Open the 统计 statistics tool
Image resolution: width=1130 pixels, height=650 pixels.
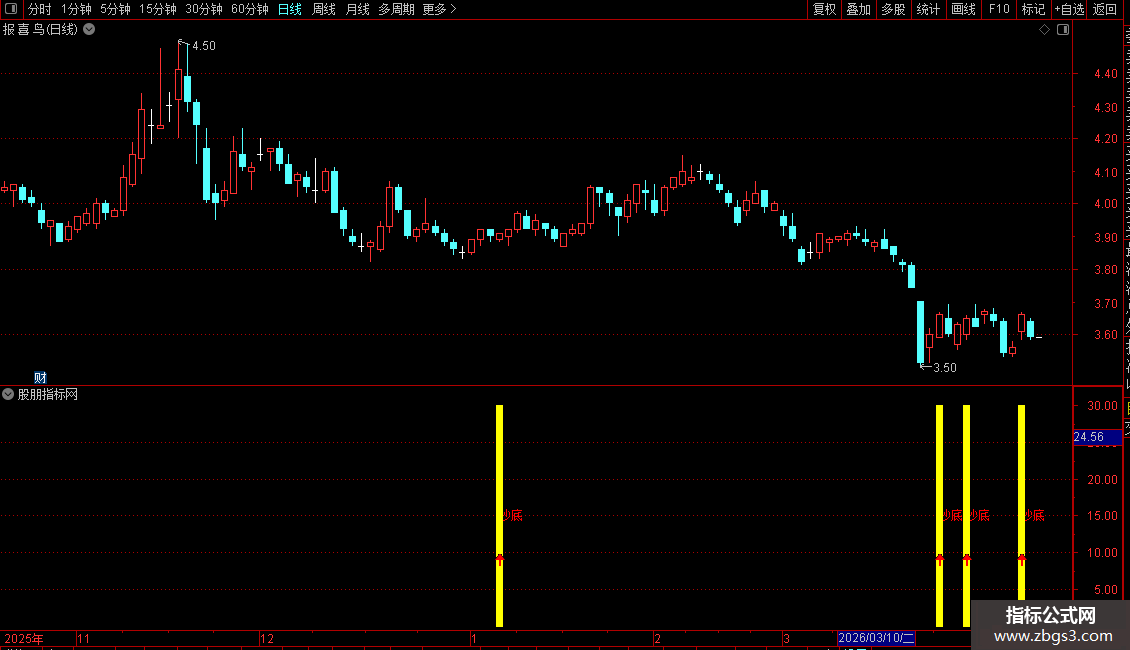[927, 9]
